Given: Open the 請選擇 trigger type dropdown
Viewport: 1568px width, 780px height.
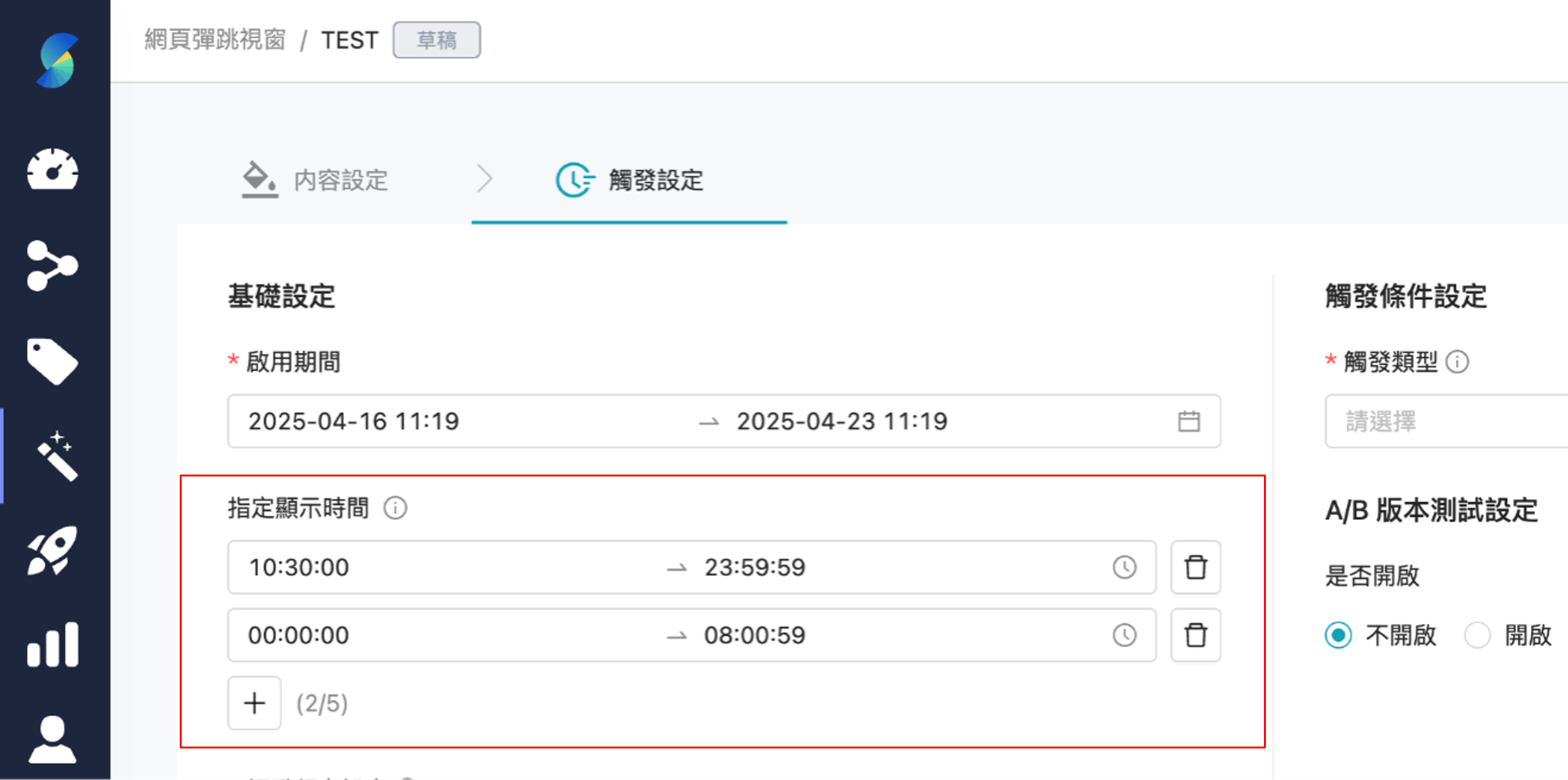Looking at the screenshot, I should point(1444,422).
